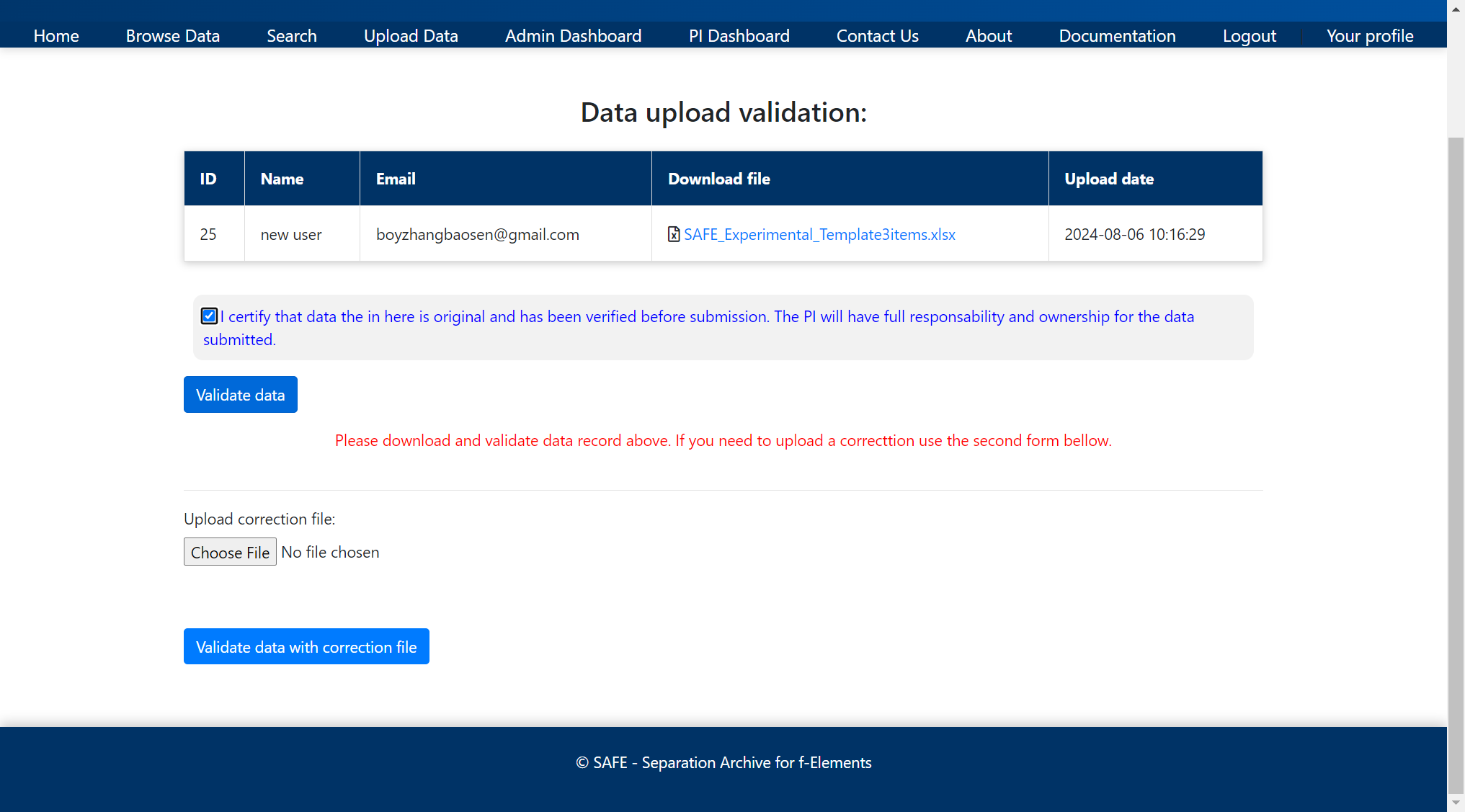Click the 'No file chosen' text

[x=330, y=552]
